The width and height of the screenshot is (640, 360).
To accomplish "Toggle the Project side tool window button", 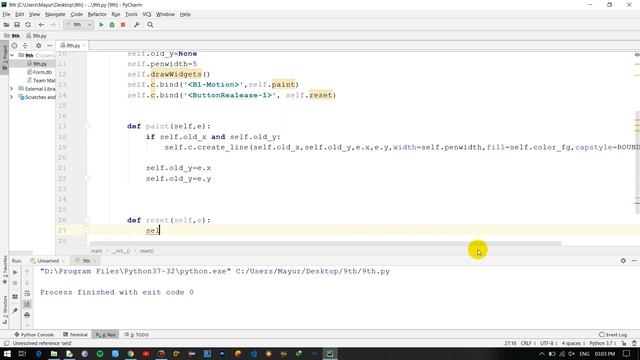I will [4, 57].
